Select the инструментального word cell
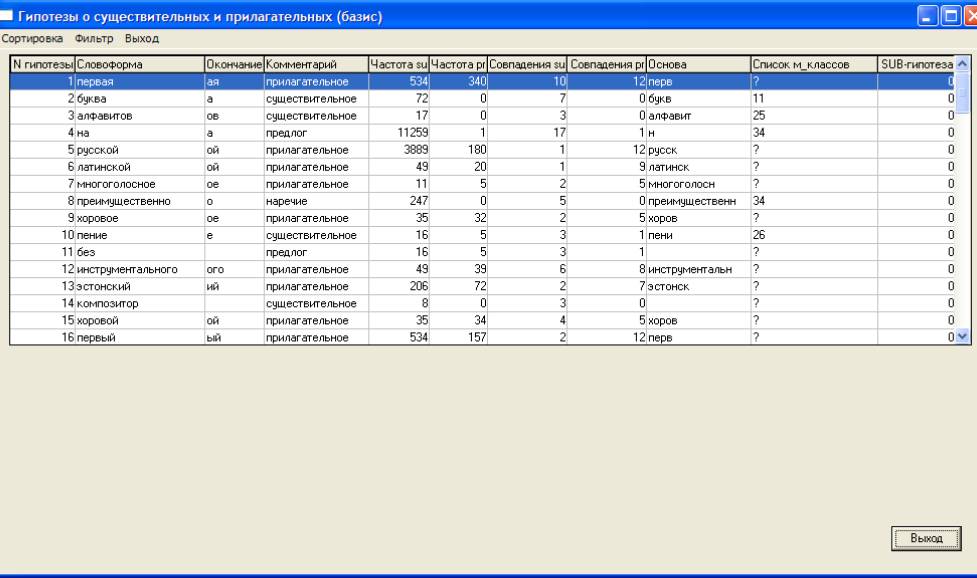 click(138, 269)
